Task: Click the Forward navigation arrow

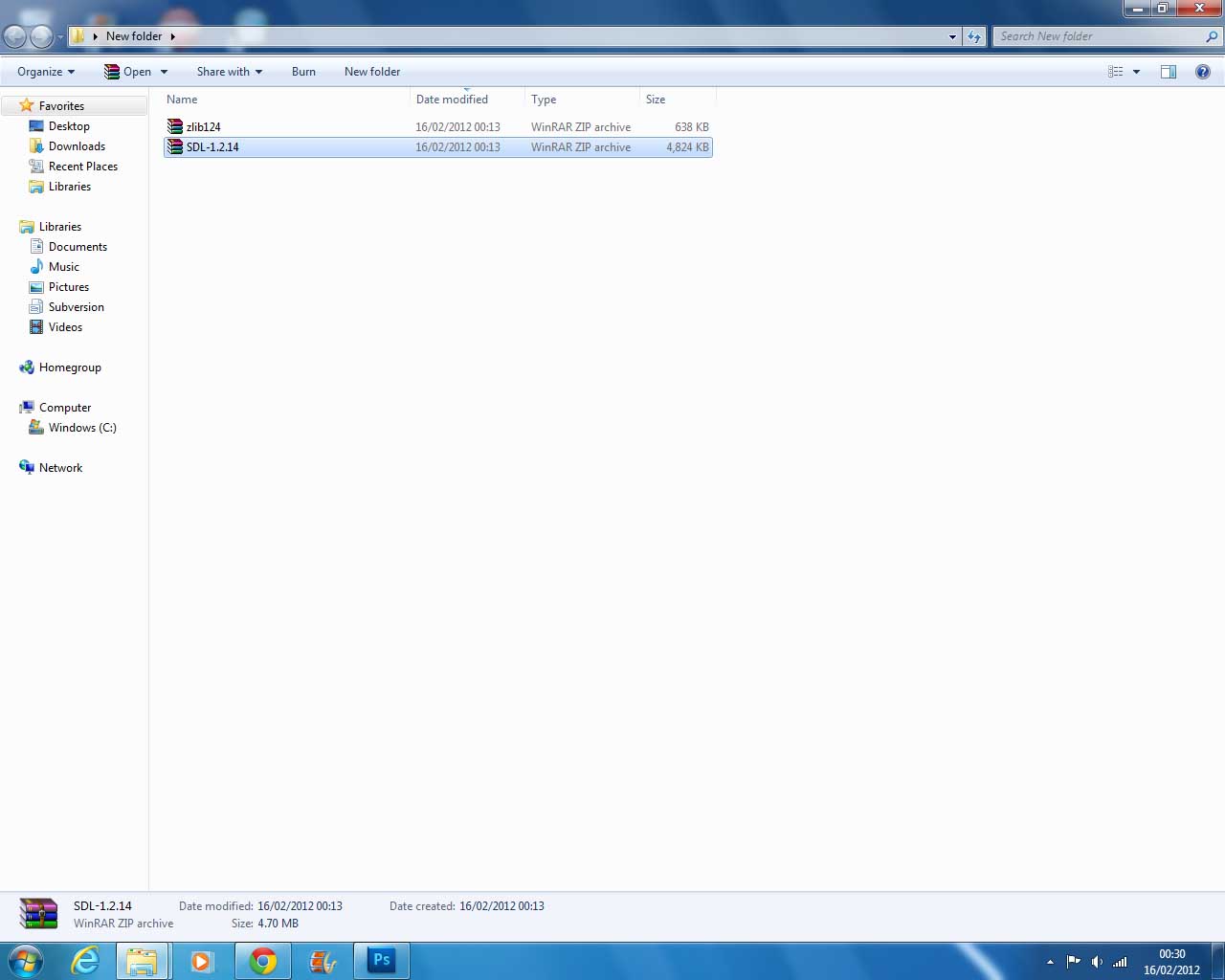Action: click(x=41, y=36)
